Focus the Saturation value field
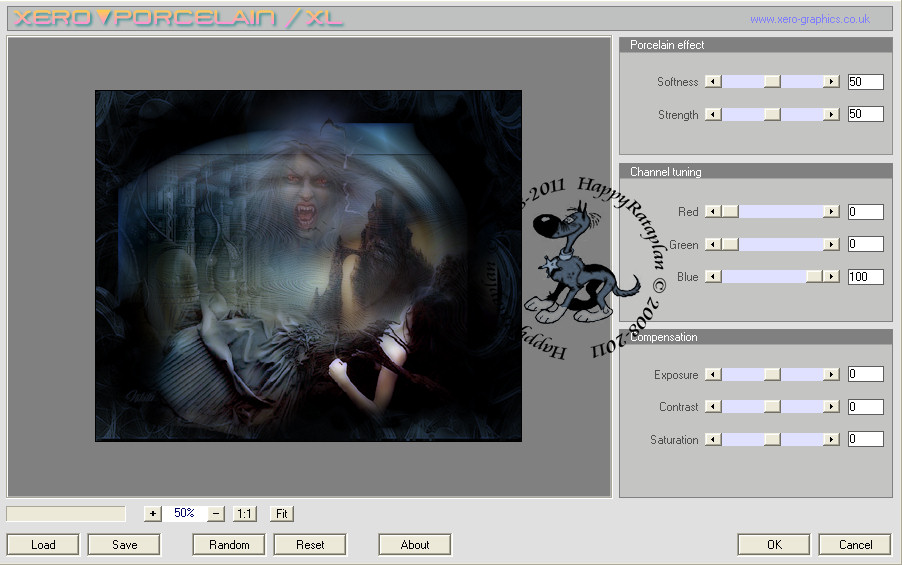This screenshot has width=902, height=565. 866,439
